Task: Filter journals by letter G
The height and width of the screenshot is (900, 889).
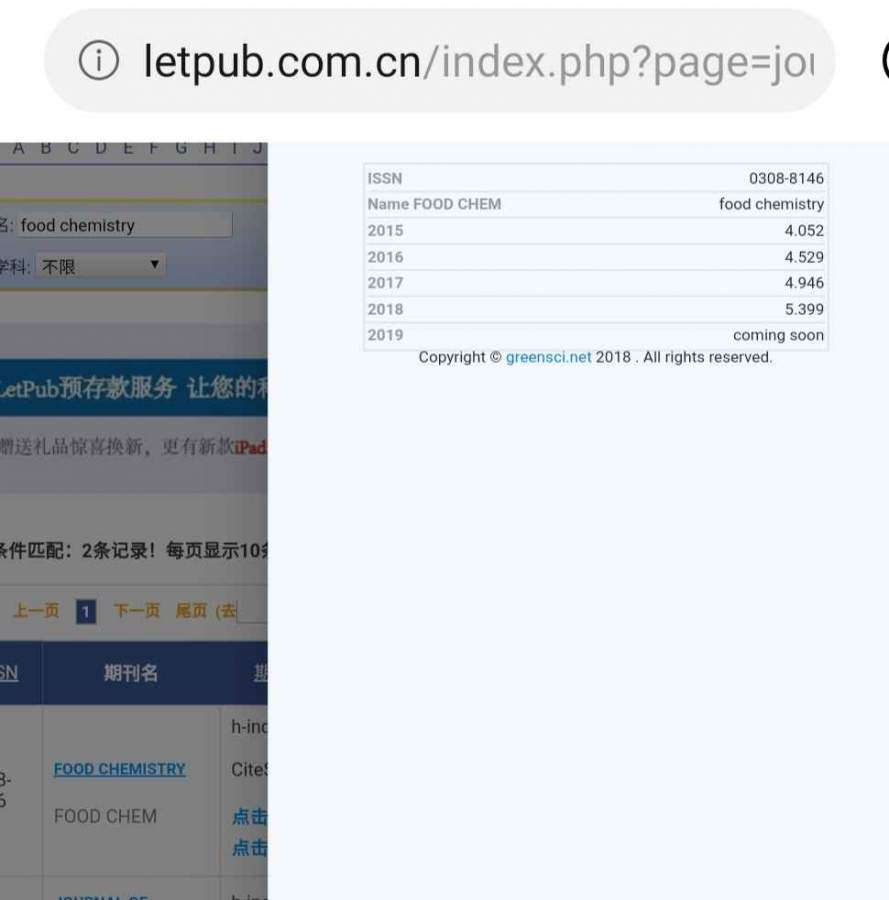Action: click(181, 148)
